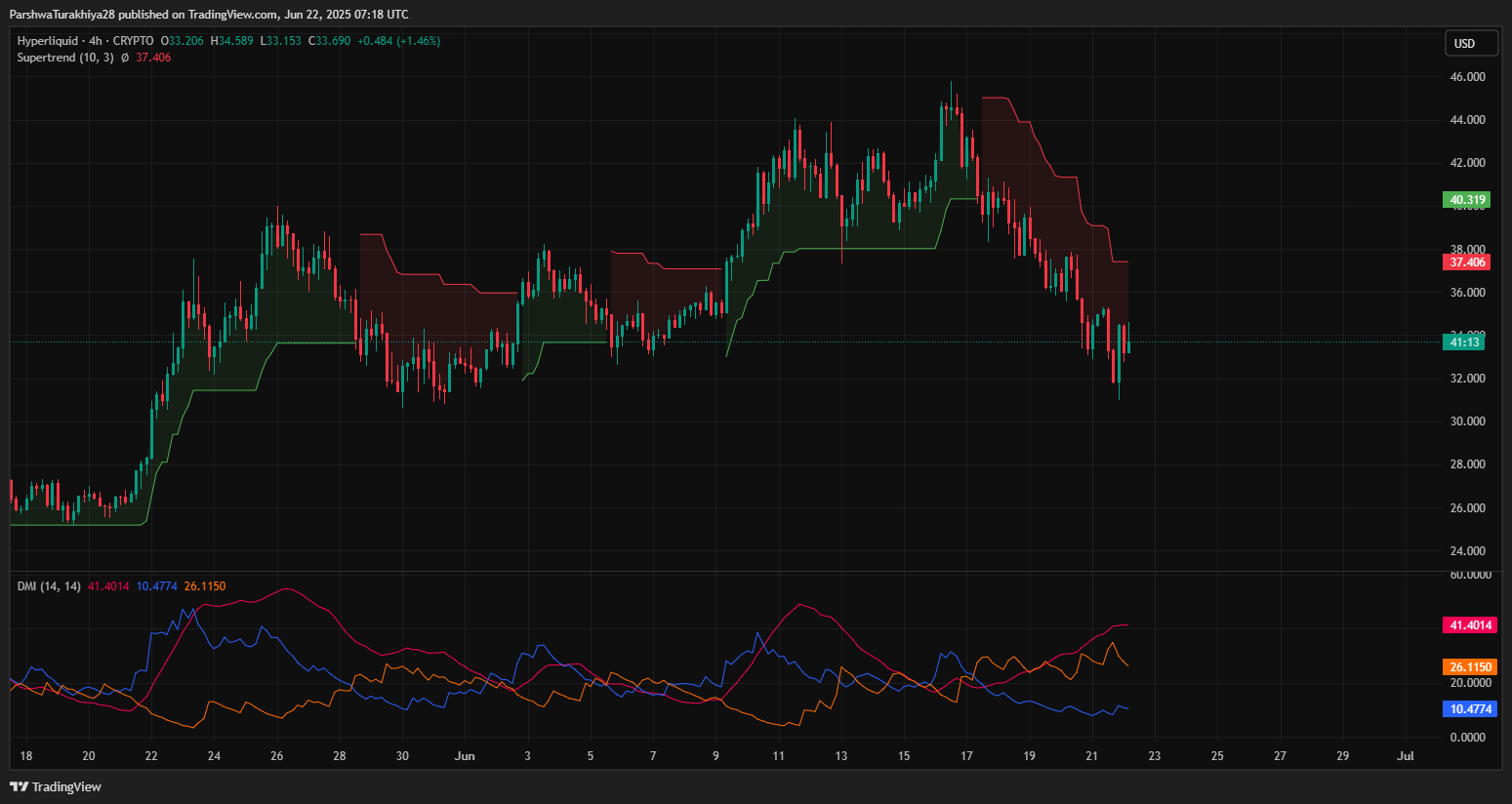Click the 28.000 price axis label
Image resolution: width=1512 pixels, height=804 pixels.
[1467, 464]
